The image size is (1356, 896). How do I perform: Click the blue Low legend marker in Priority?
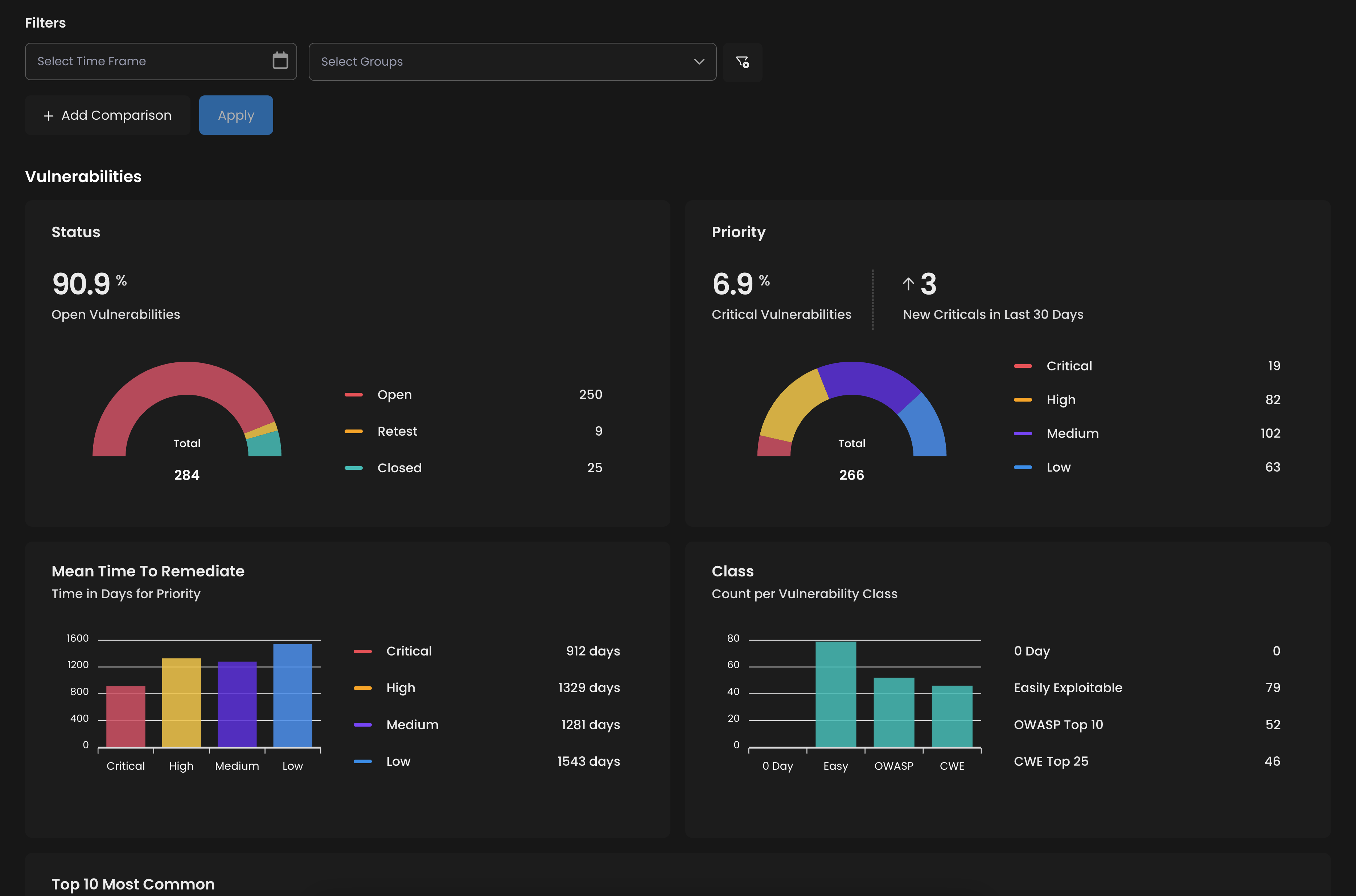(x=1022, y=468)
